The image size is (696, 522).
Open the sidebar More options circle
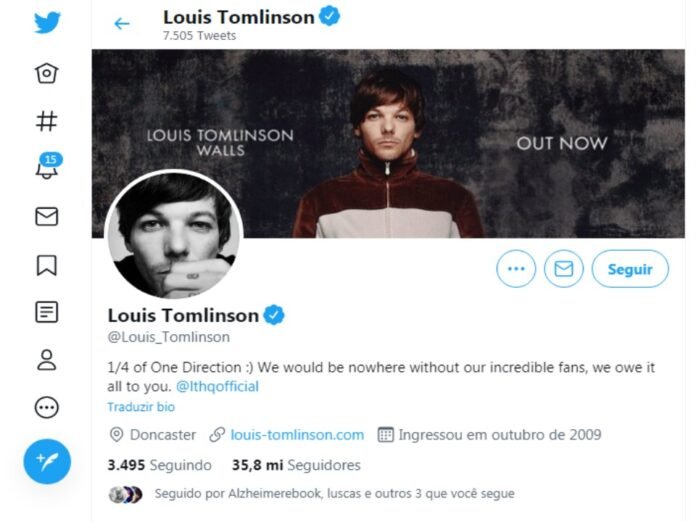(x=47, y=407)
